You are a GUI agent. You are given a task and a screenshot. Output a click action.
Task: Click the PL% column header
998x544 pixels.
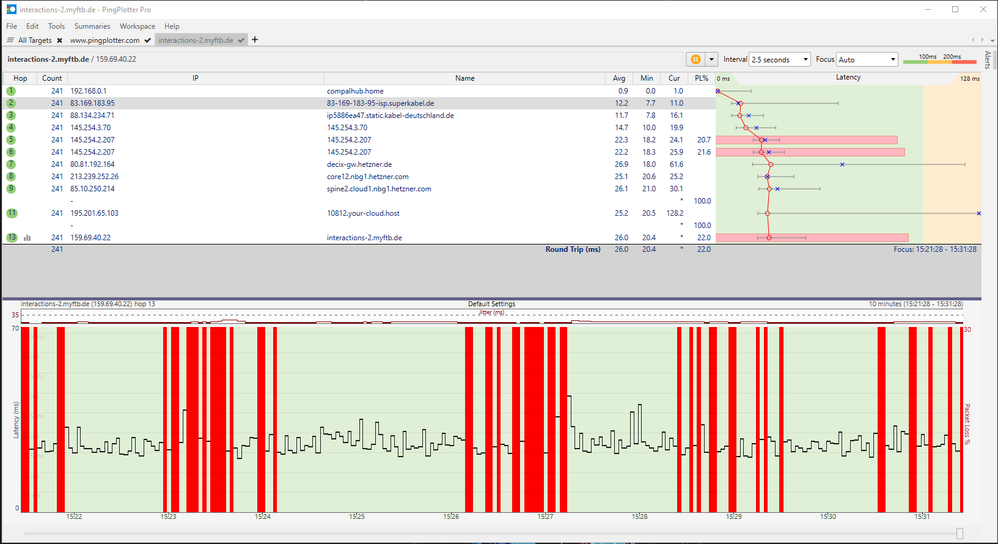(700, 78)
